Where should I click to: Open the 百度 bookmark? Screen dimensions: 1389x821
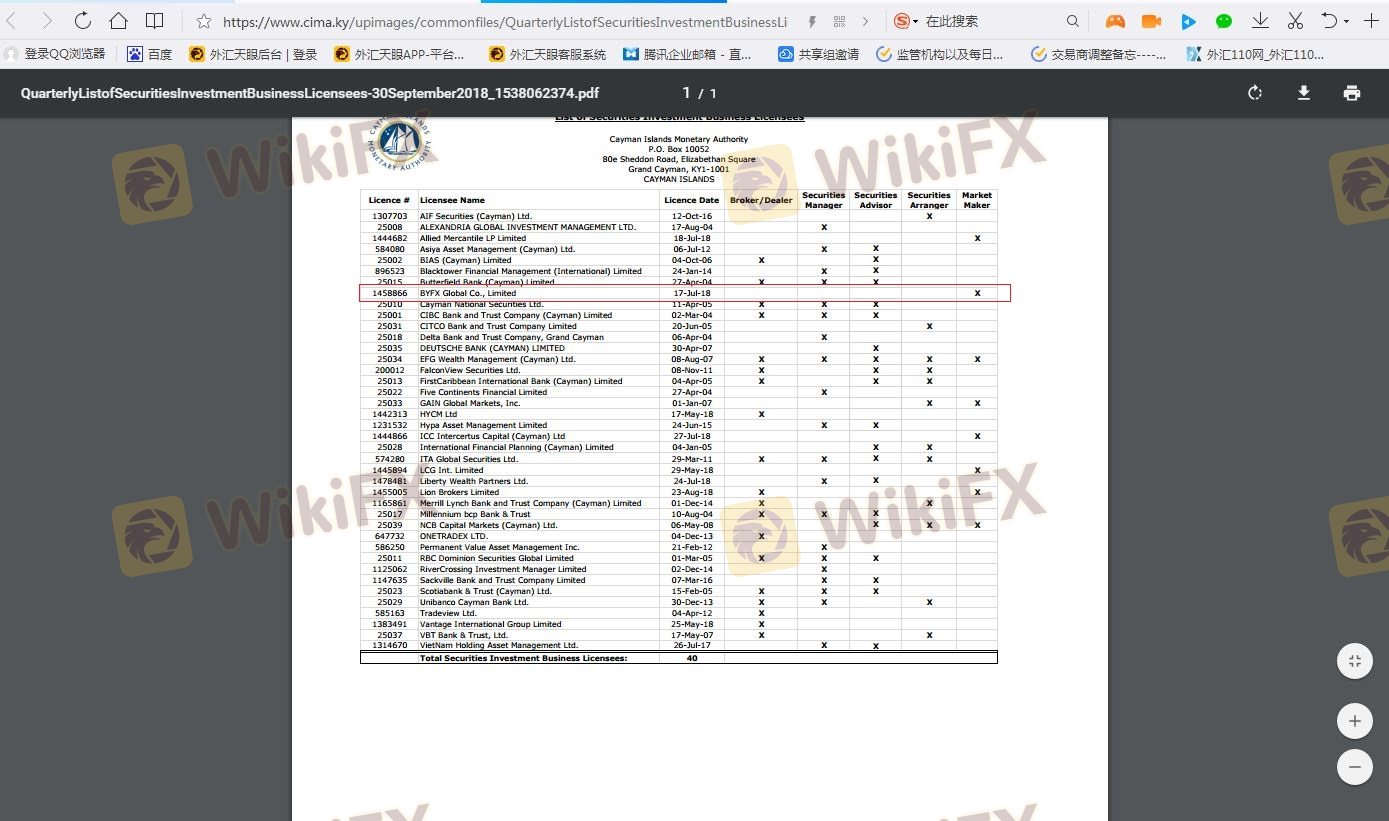click(x=150, y=54)
